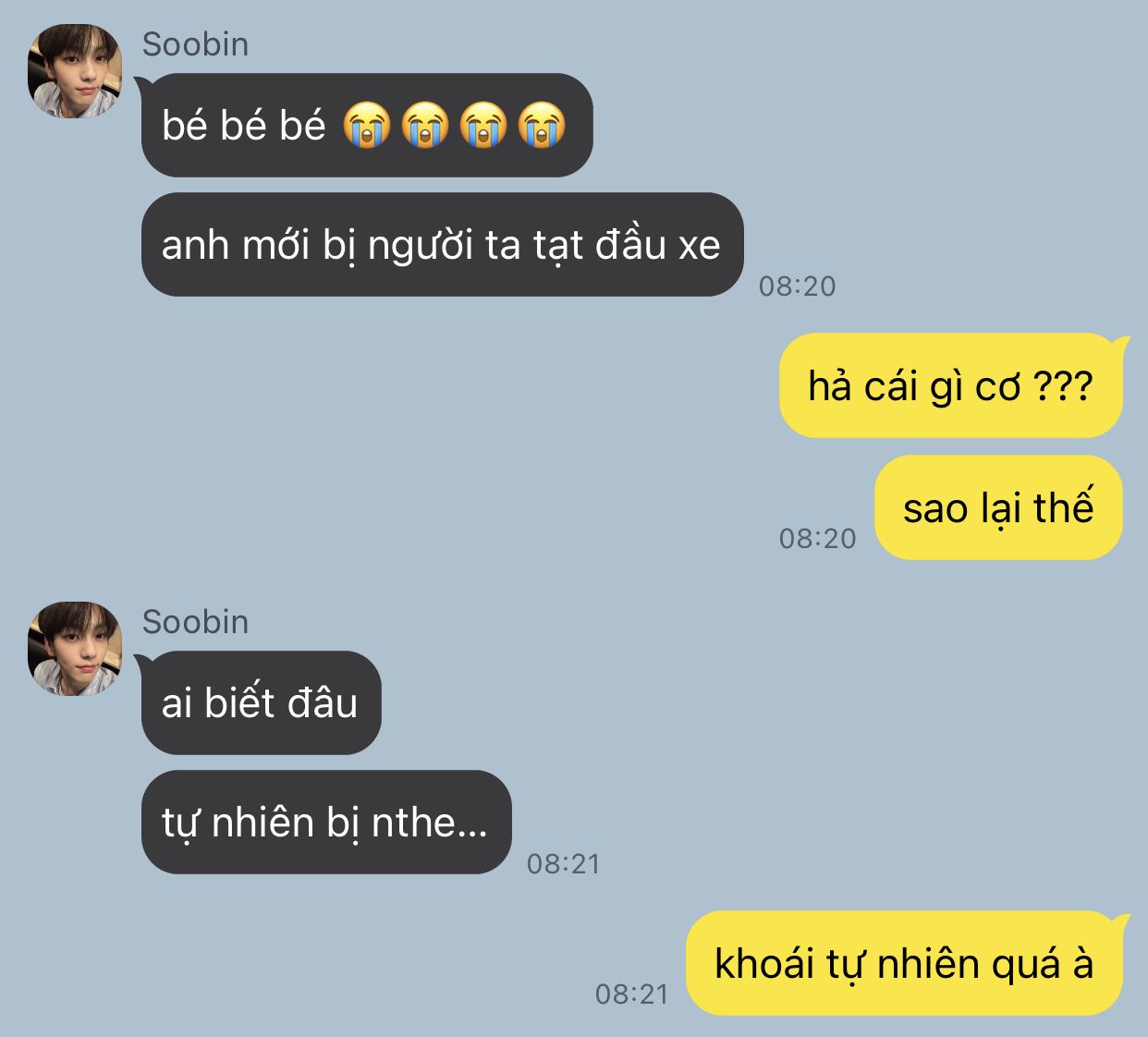Tap the Soobin name above 'bé bé bé'
This screenshot has width=1148, height=1037.
[195, 44]
